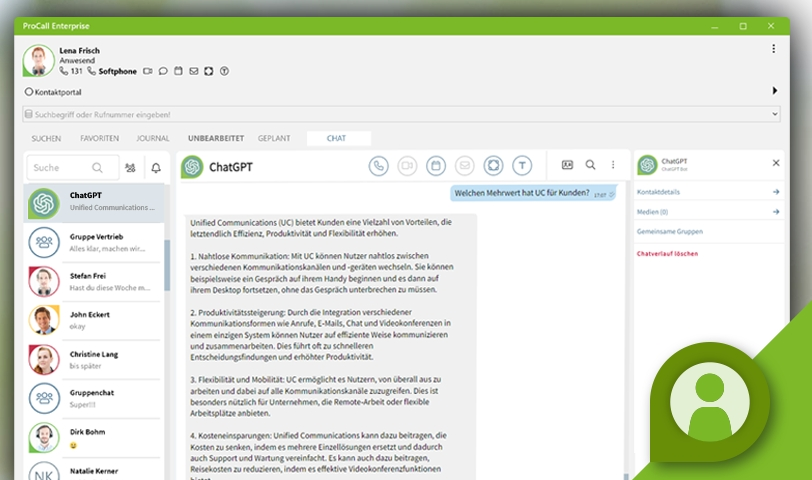Screen dimensions: 812x480
Task: Click the chat bubble icon under Lena Frisch
Action: [x=163, y=71]
